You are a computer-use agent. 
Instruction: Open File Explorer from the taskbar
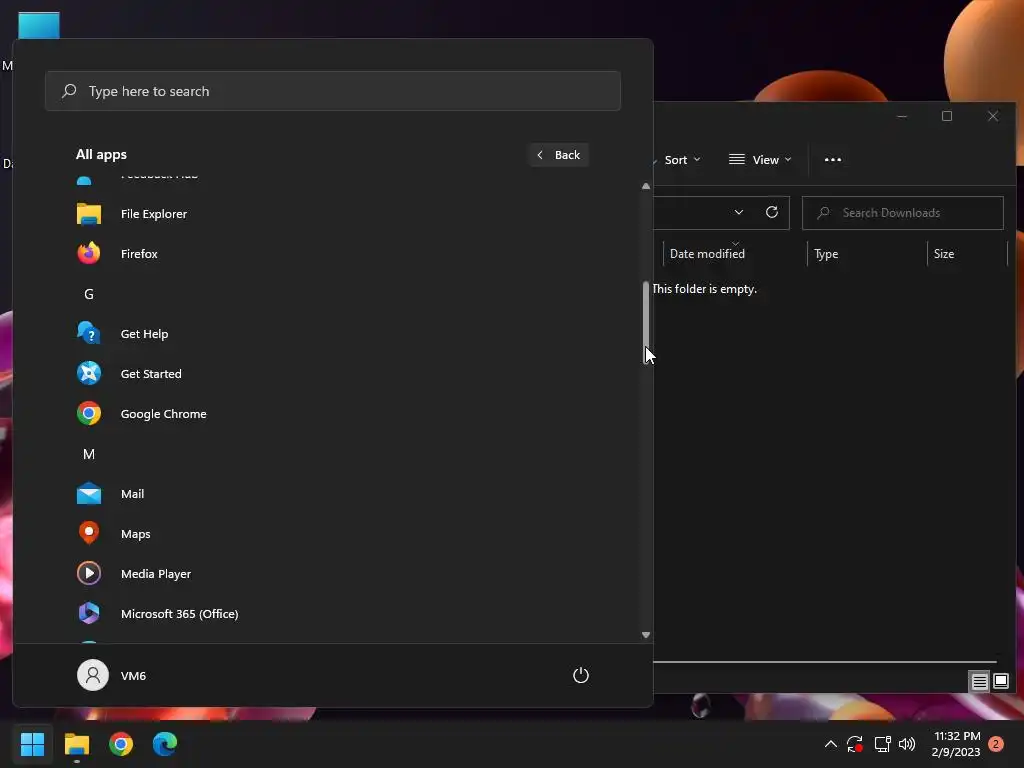click(77, 744)
